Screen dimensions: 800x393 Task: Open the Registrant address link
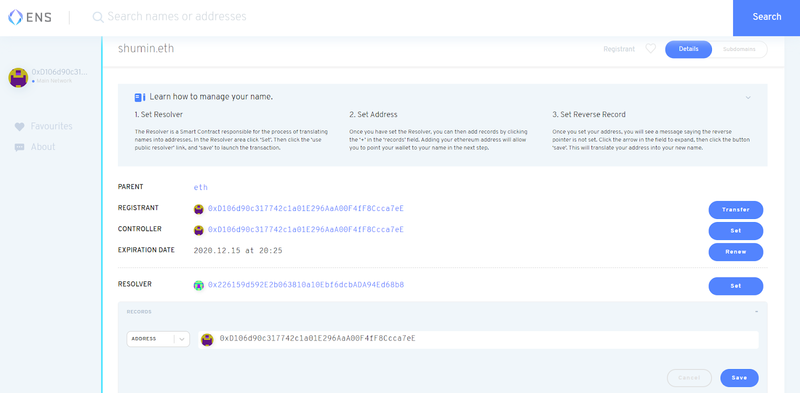[x=306, y=209]
